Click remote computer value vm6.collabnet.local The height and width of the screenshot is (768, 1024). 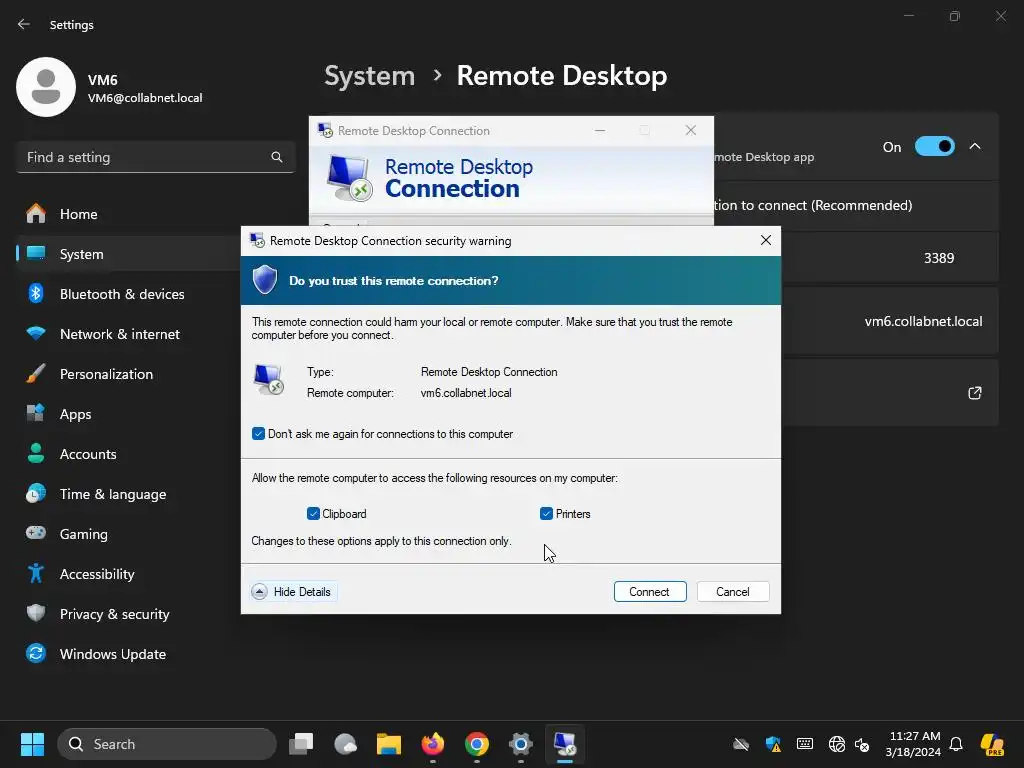coord(466,393)
